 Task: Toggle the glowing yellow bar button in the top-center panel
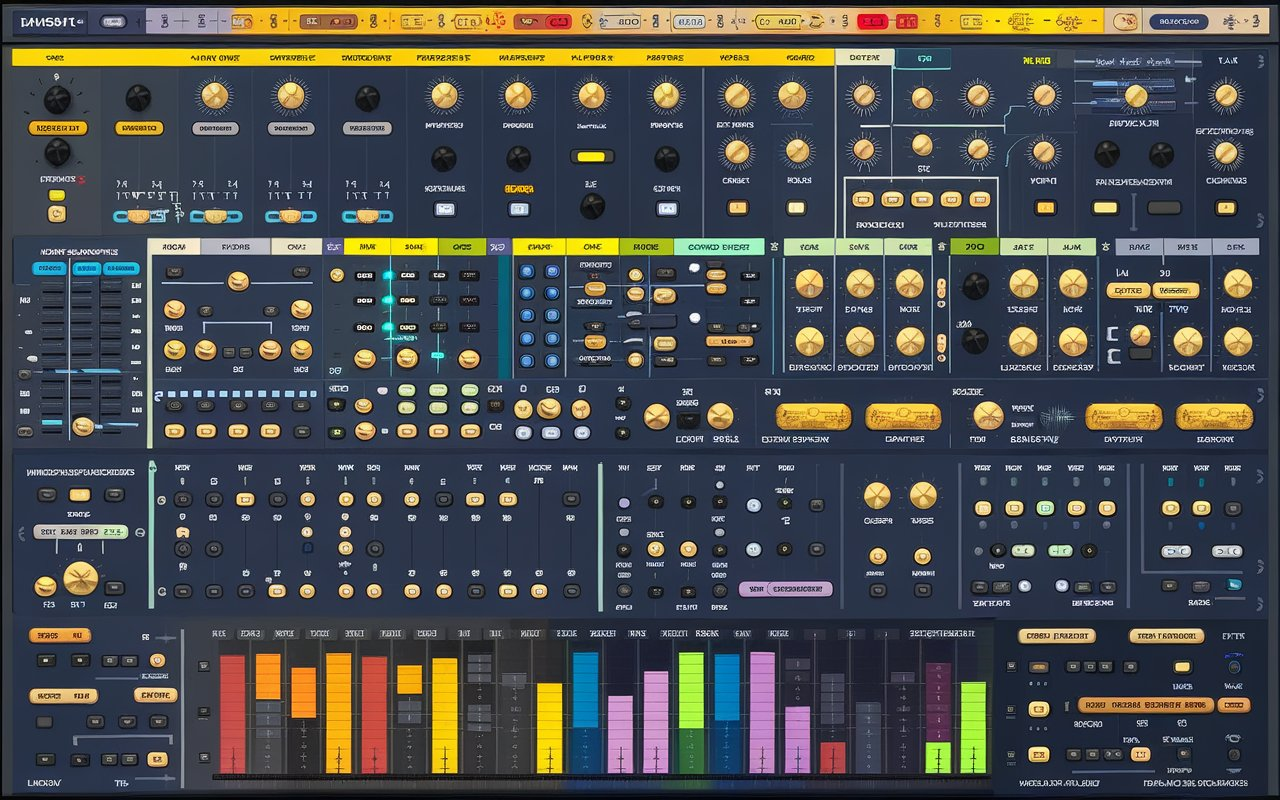591,156
